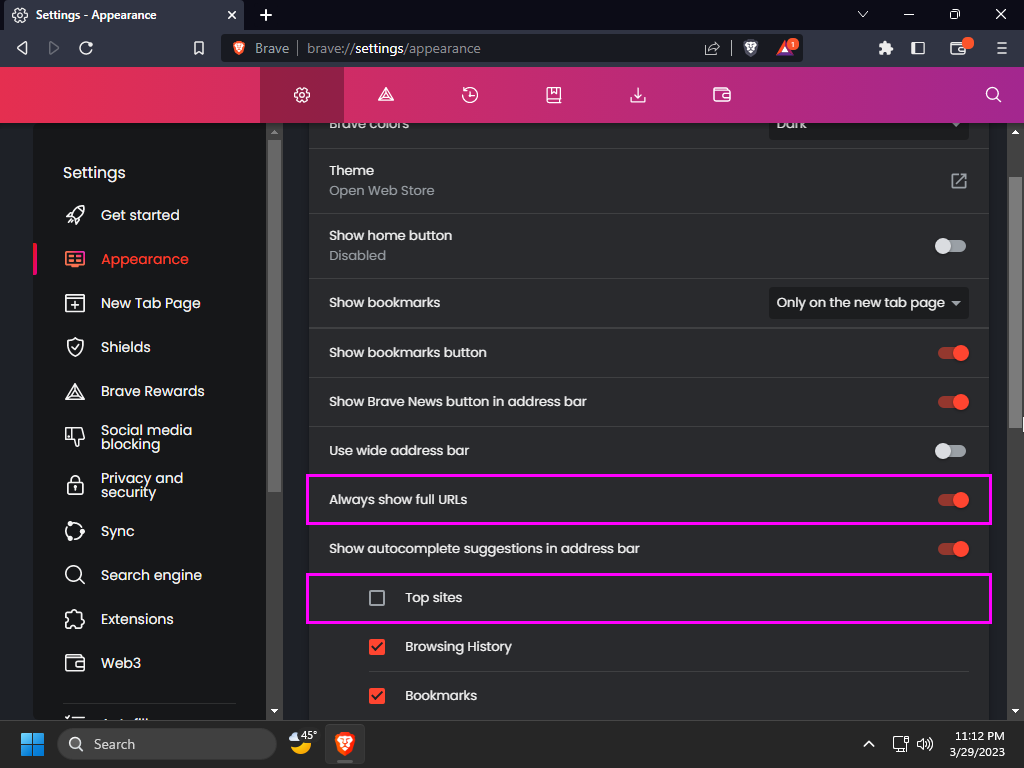Click the main page scroll down arrow
Viewport: 1024px width, 768px height.
1016,711
